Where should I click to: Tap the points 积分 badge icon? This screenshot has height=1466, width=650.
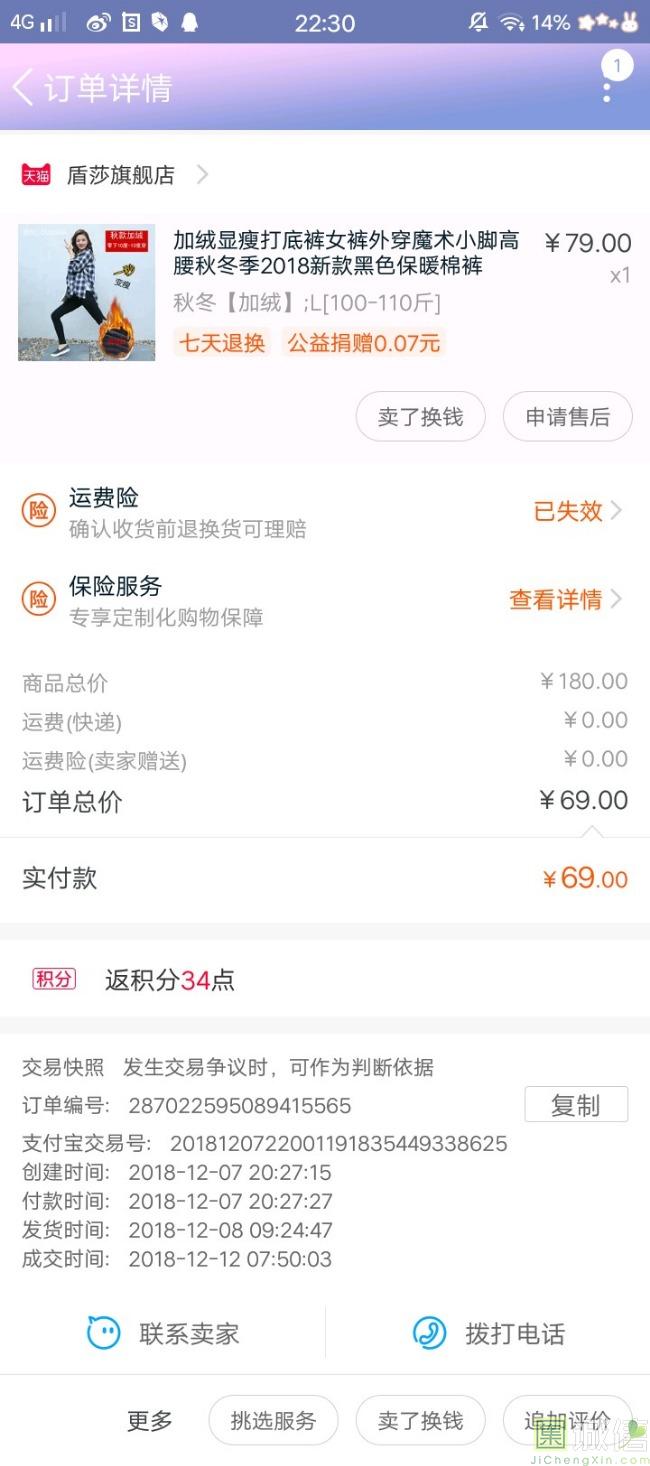coord(54,979)
